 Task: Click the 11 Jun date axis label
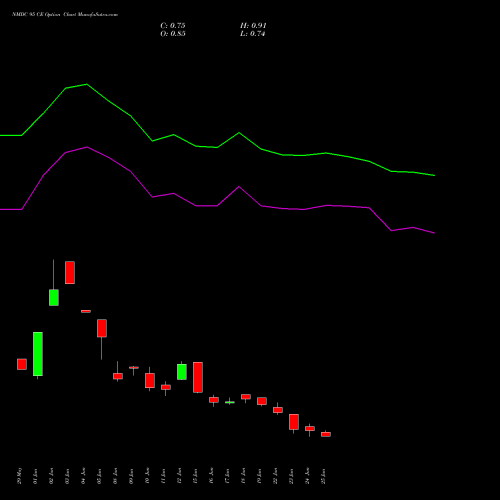point(163,476)
